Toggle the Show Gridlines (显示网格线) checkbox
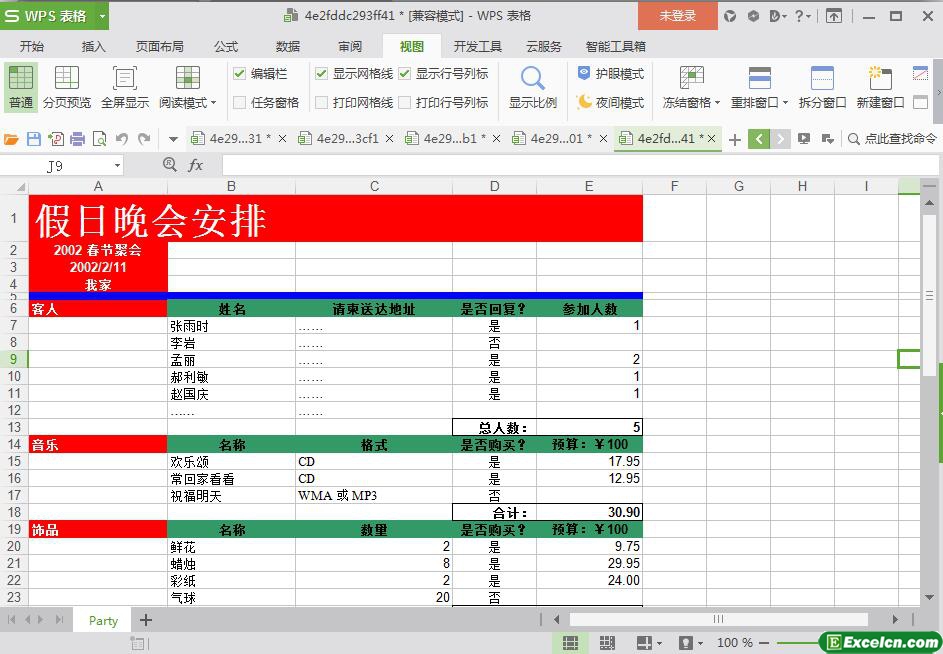943x654 pixels. pos(322,74)
